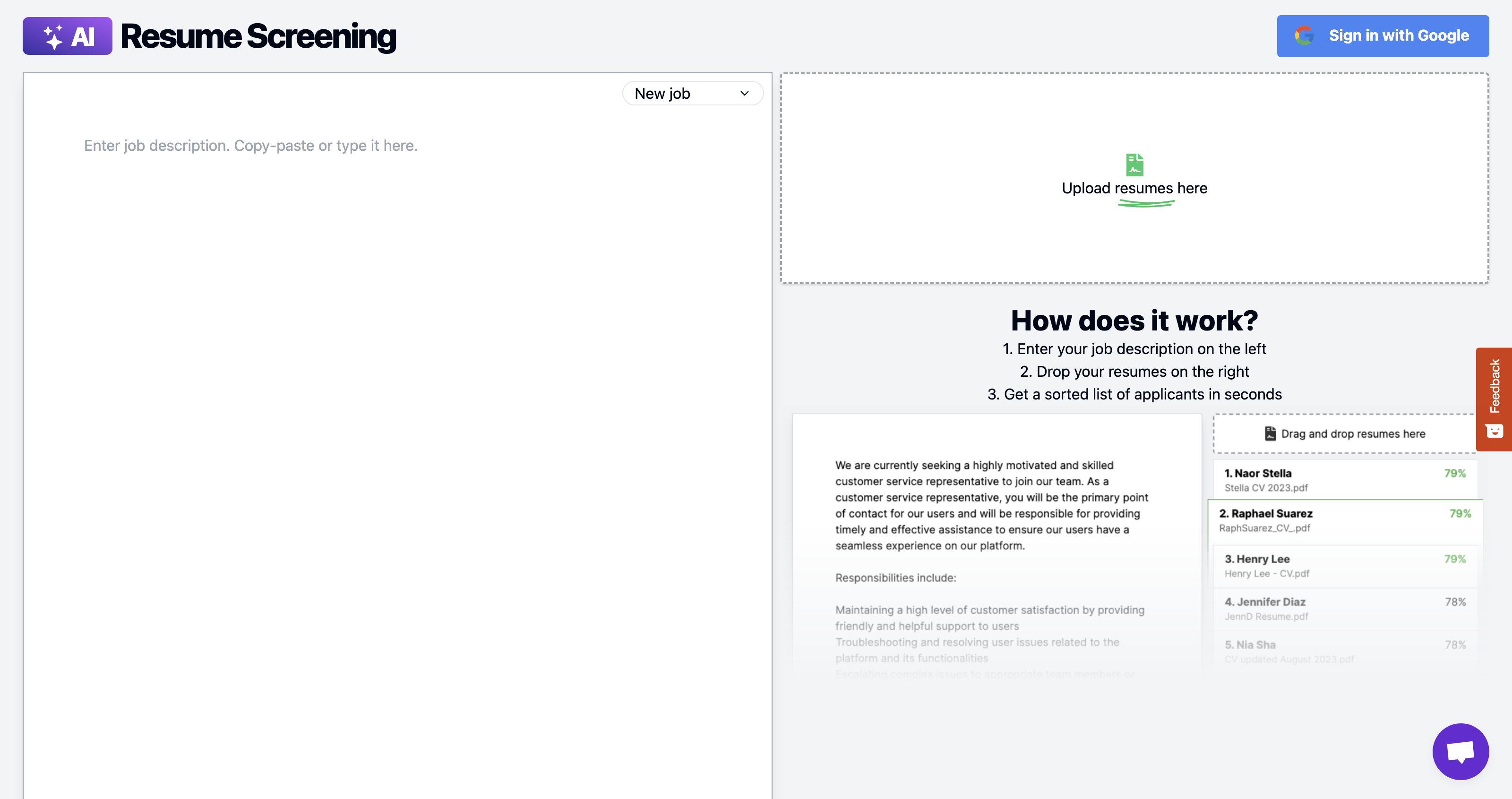Click file name 'JennD Resume.pdf'
1512x799 pixels.
1266,617
